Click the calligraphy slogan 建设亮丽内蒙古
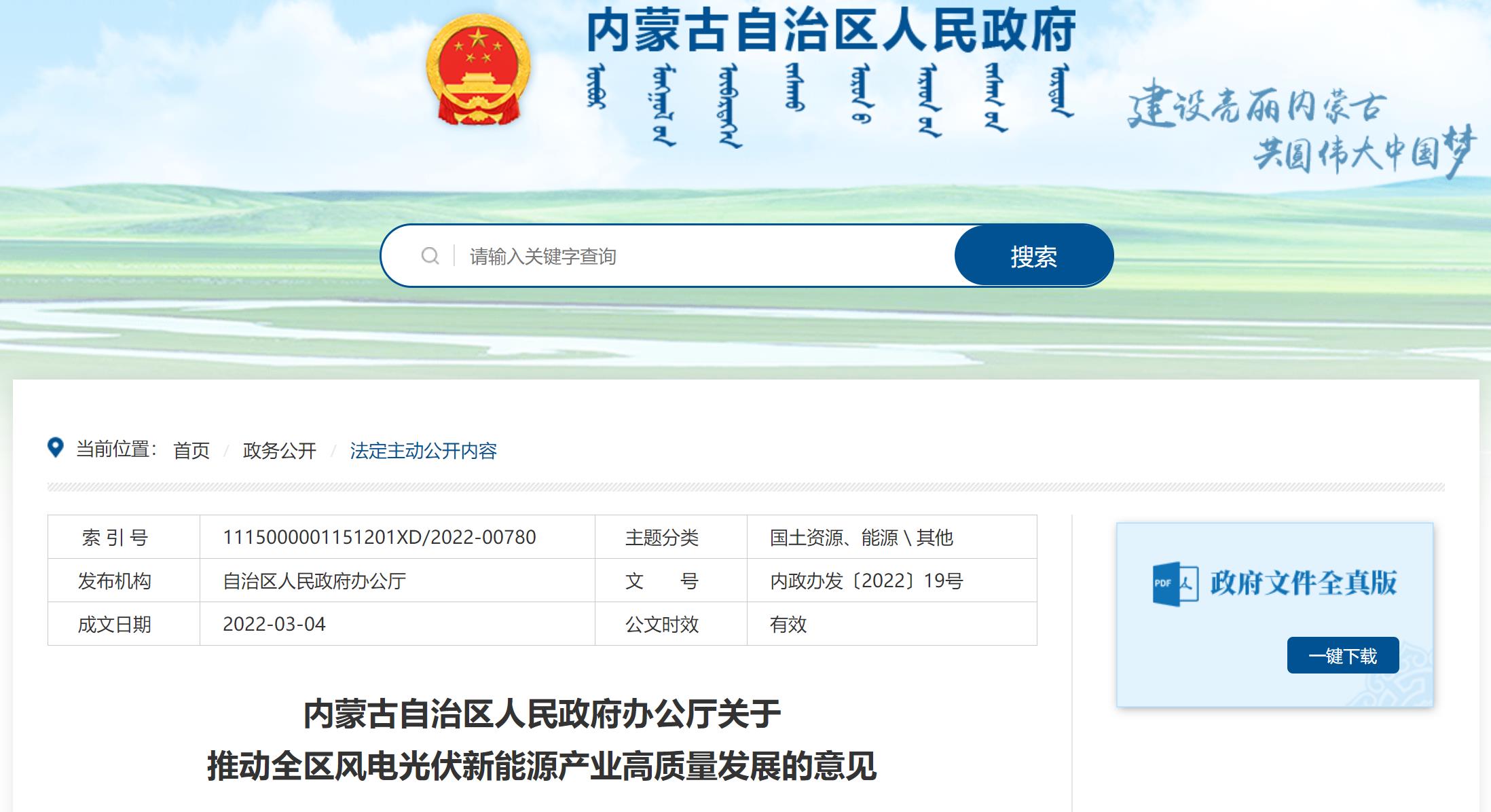This screenshot has height=812, width=1491. pos(1256,107)
